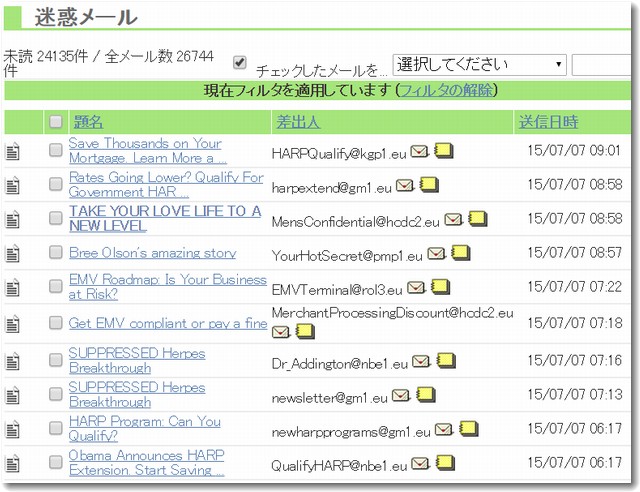The width and height of the screenshot is (640, 492).
Task: Click envelope icon next to EMVTerminal@rol3.eu
Action: pyautogui.click(x=416, y=287)
